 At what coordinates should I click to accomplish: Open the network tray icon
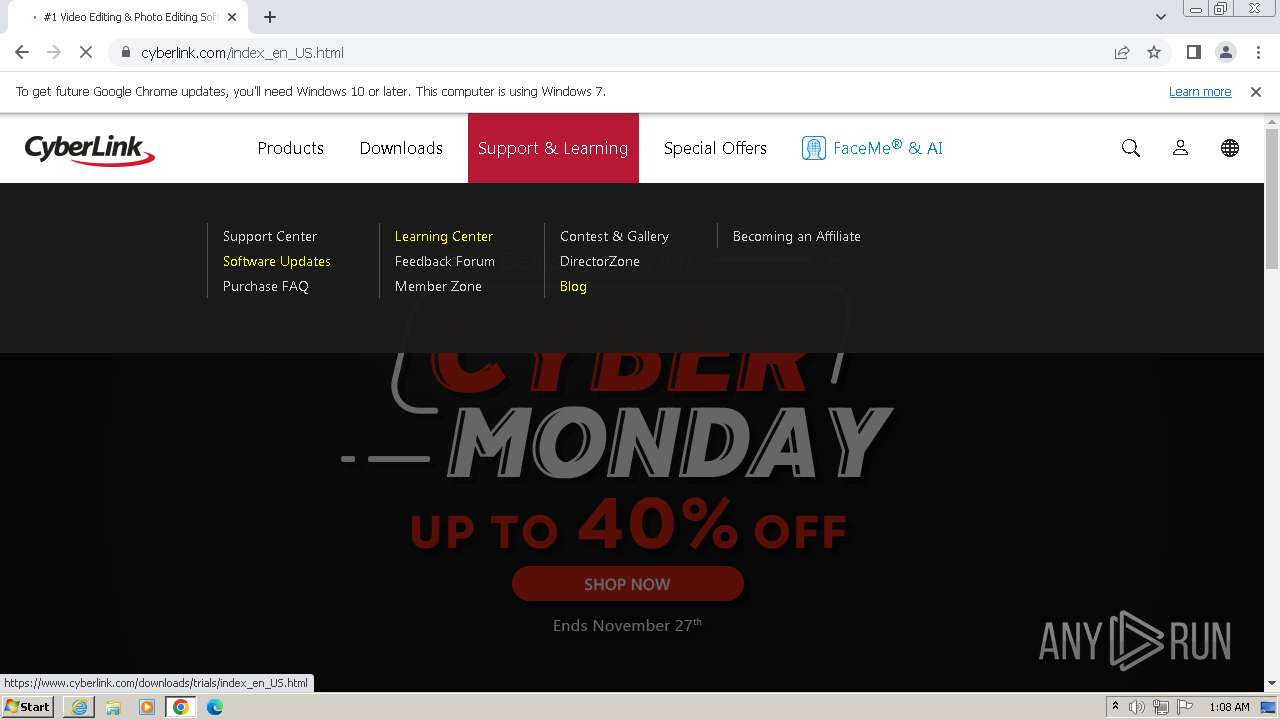(1160, 707)
